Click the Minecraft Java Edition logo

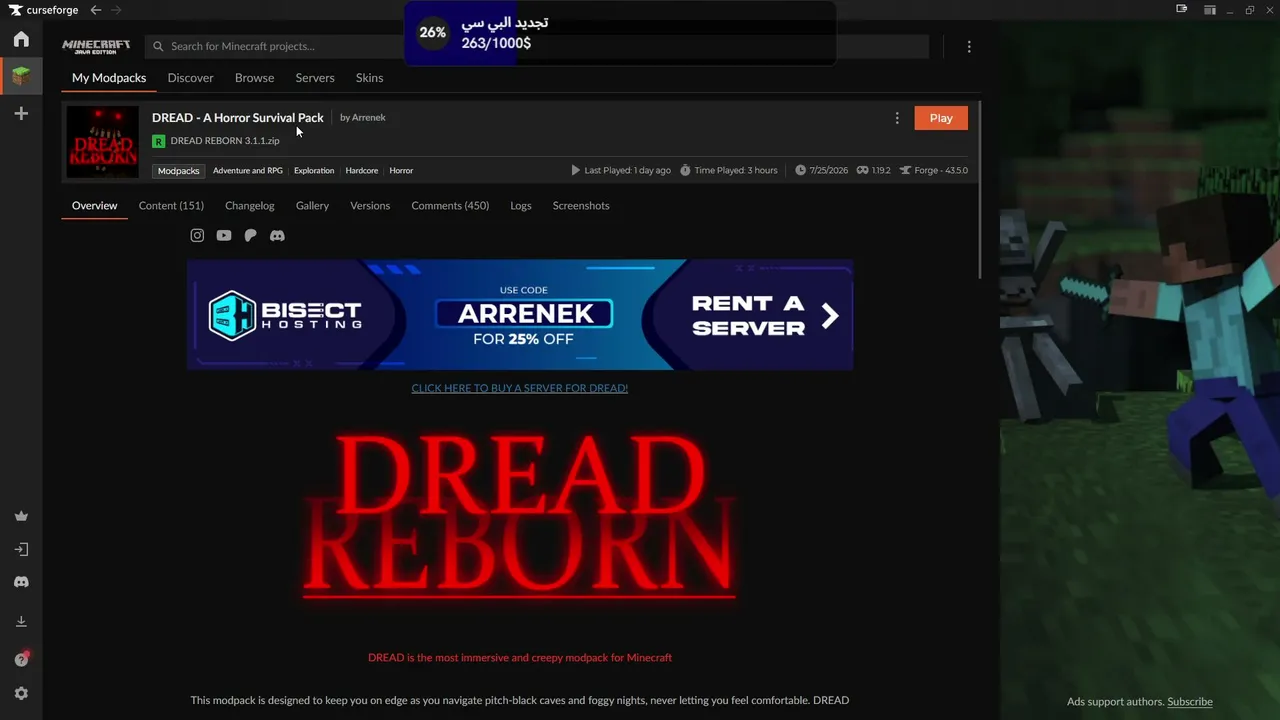96,47
